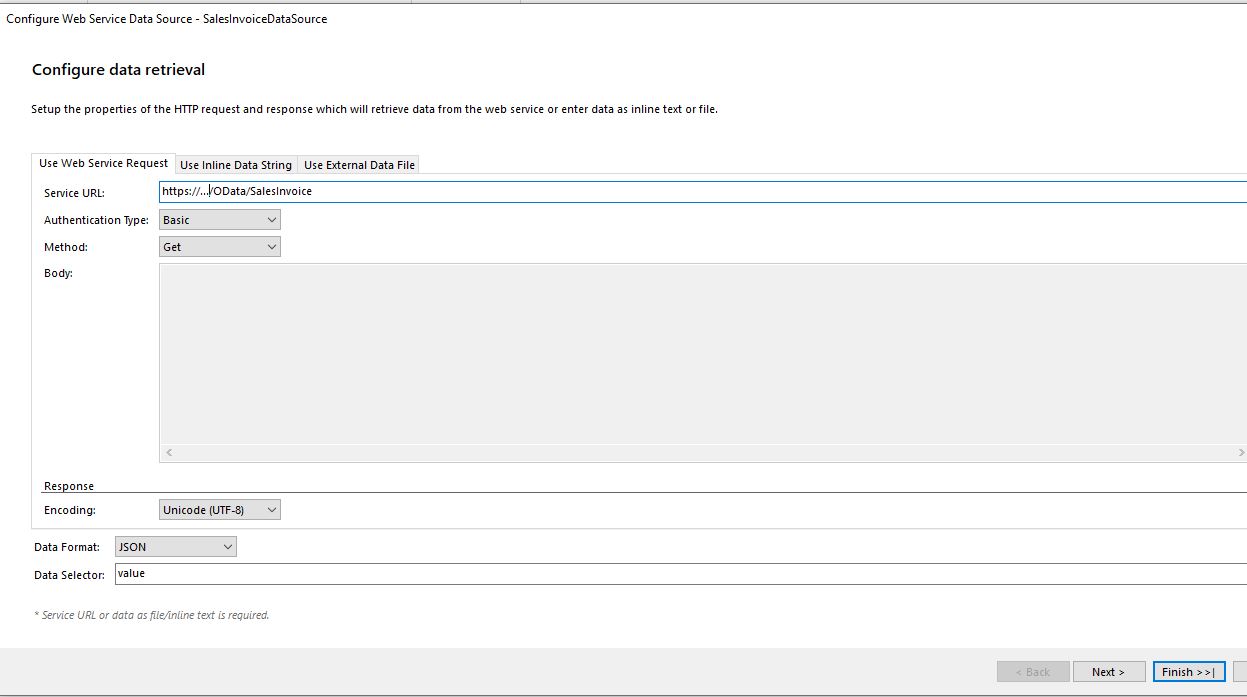Click the Service URL input field
1247x697 pixels.
pos(700,191)
